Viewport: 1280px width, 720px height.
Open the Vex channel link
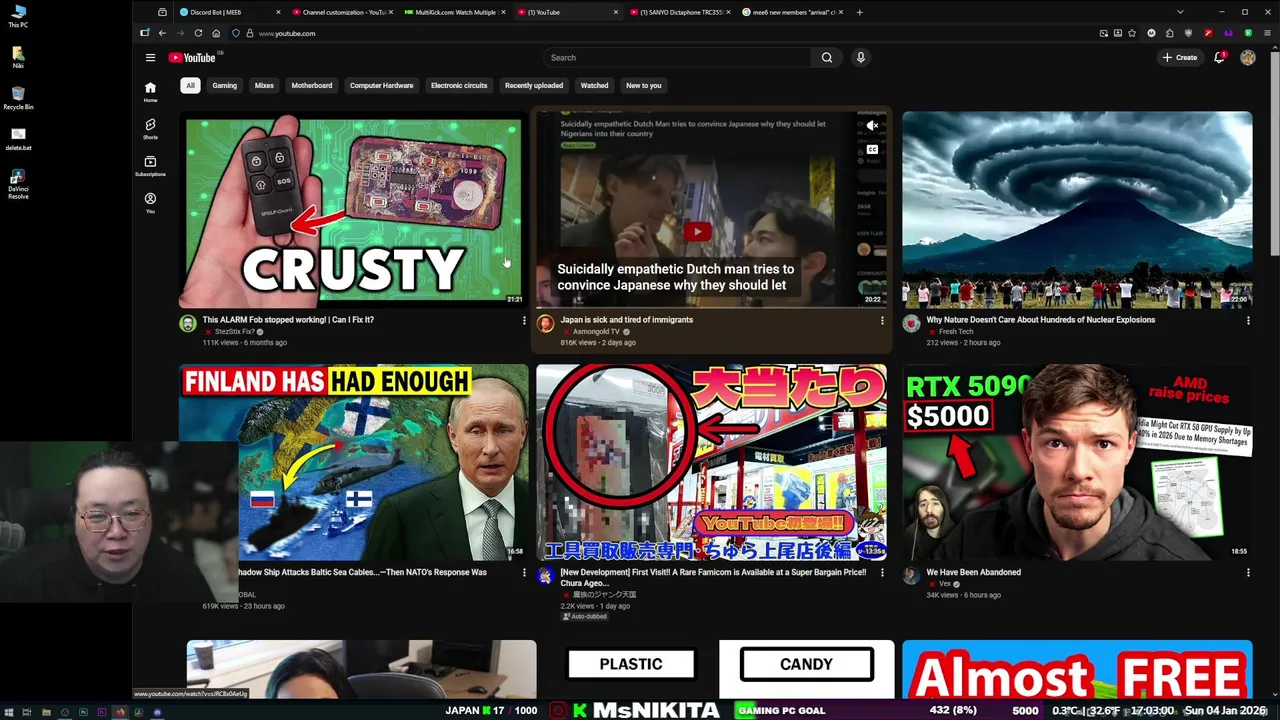pos(945,584)
